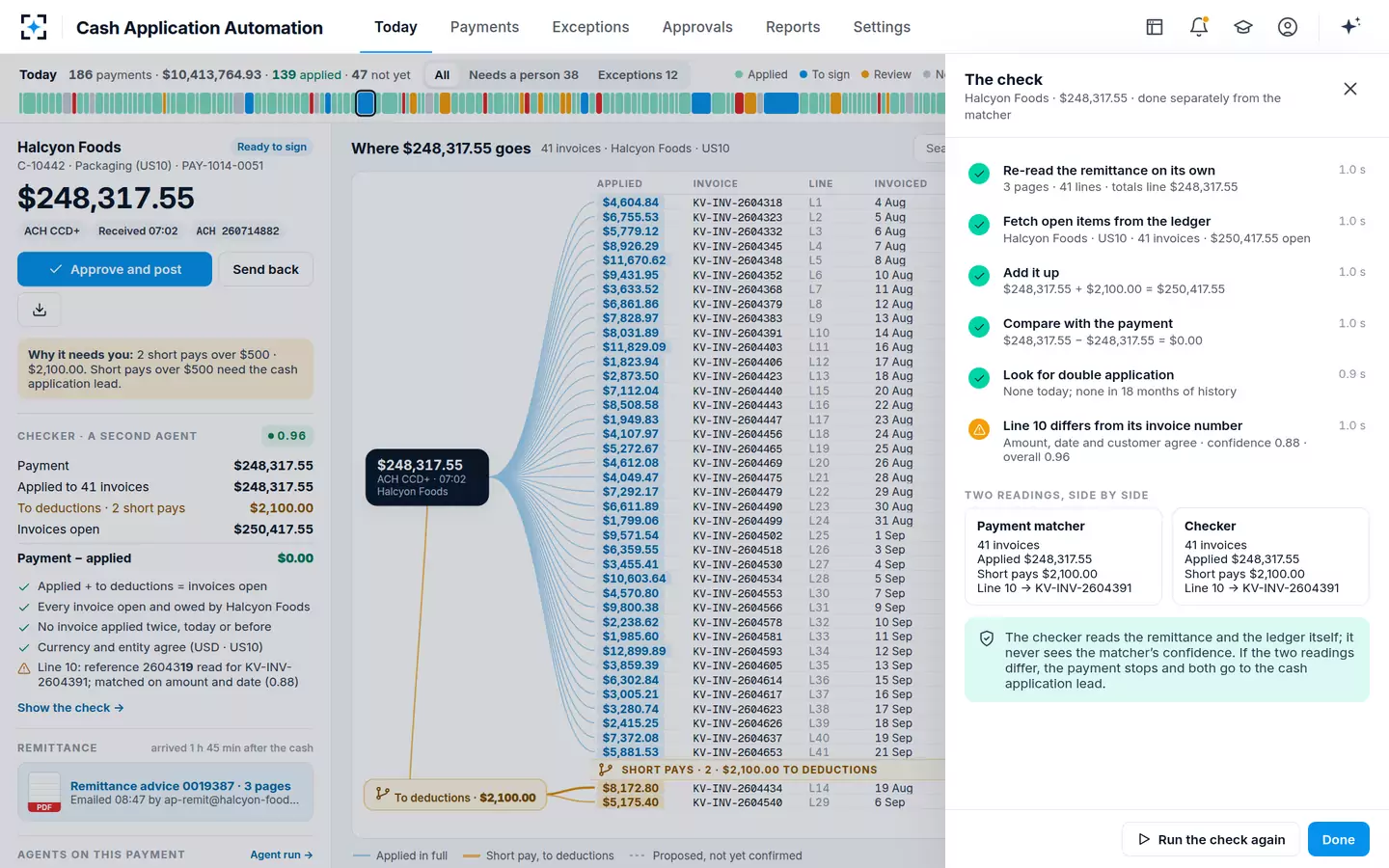Click the Review legend dot
The height and width of the screenshot is (868, 1389).
point(865,74)
